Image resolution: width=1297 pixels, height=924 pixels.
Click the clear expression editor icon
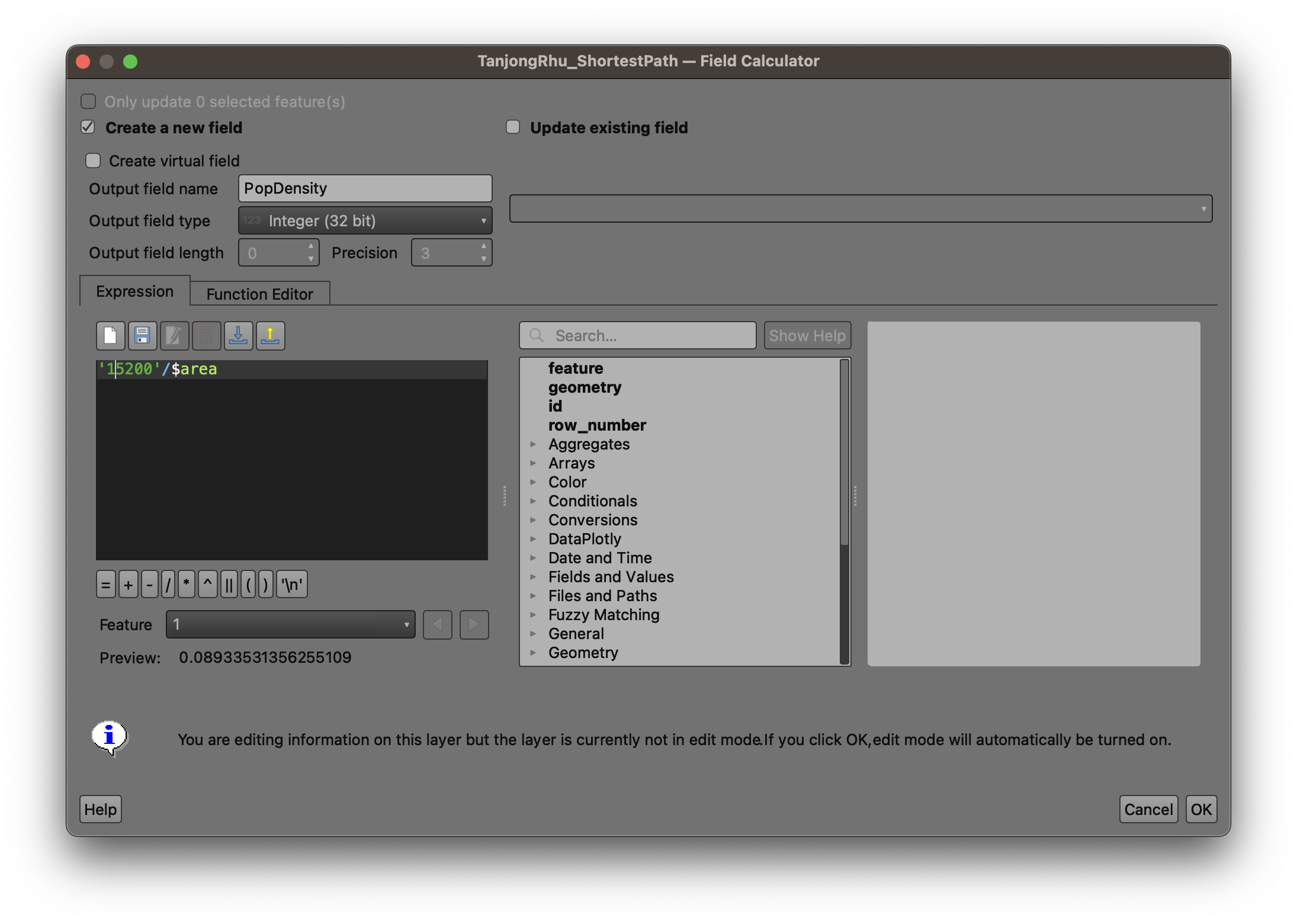110,336
